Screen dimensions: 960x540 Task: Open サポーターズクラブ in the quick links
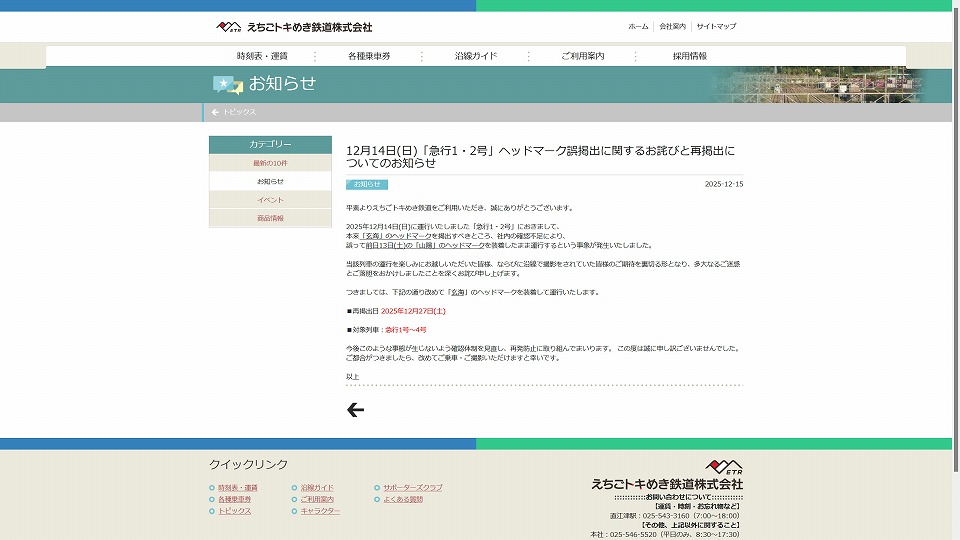coord(413,487)
